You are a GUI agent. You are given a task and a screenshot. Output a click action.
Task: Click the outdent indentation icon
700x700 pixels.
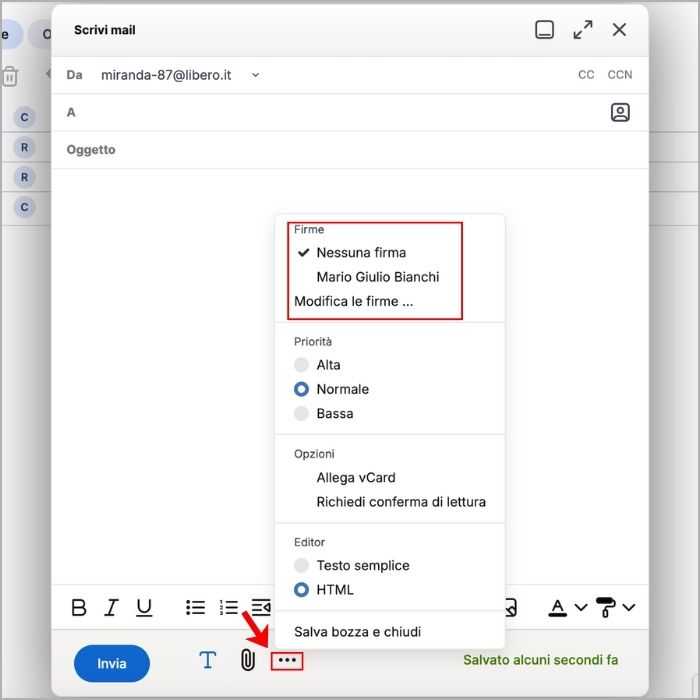(x=261, y=607)
